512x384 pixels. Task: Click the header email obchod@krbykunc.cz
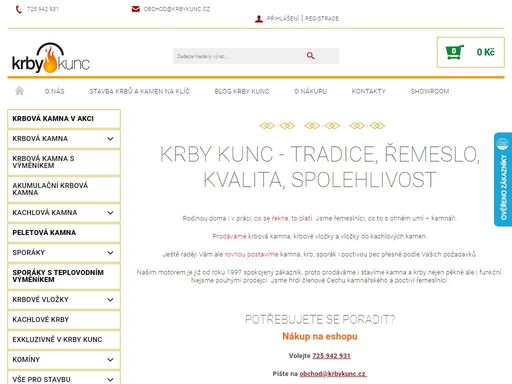pyautogui.click(x=177, y=9)
